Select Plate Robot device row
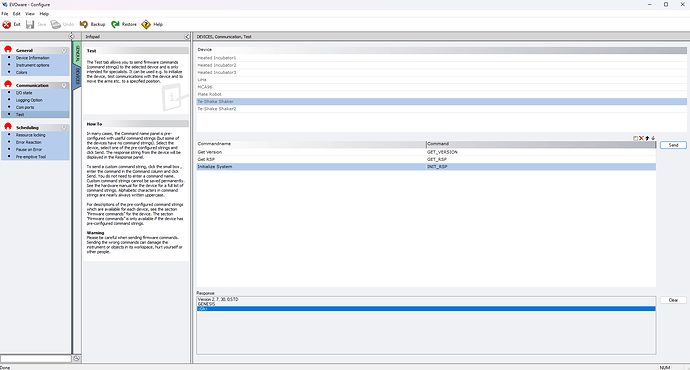Screen dimensions: 690x370 coord(441,94)
